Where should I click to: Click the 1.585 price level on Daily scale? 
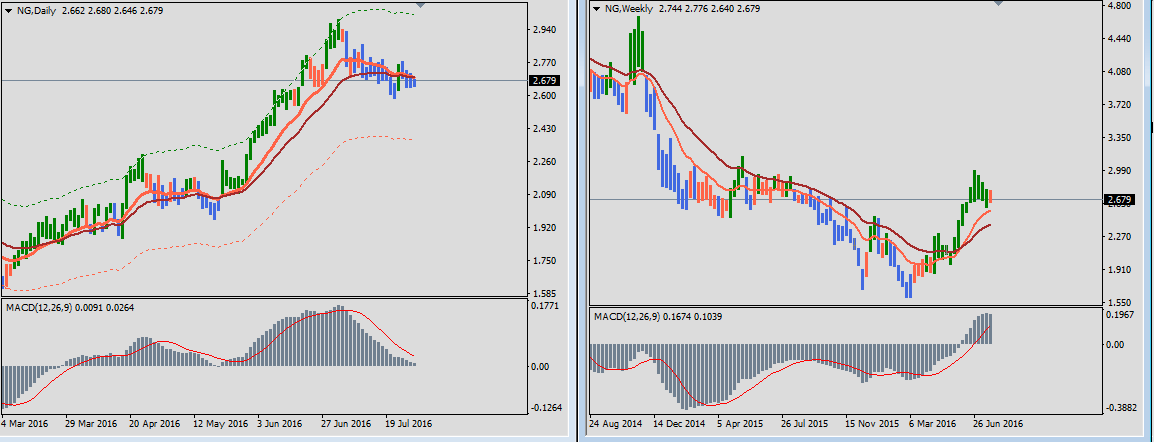tap(546, 294)
